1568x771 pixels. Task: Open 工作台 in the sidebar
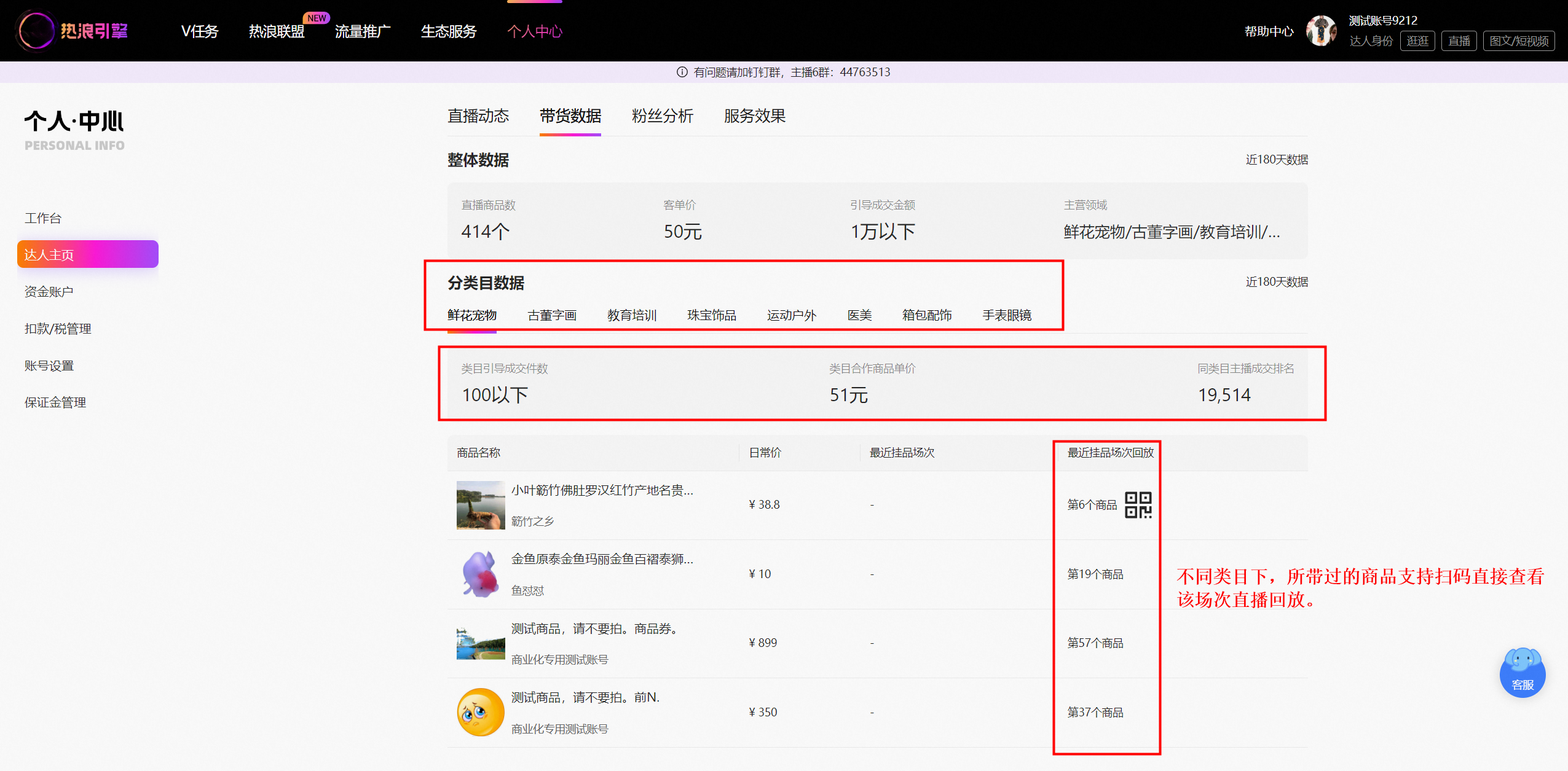(x=43, y=218)
